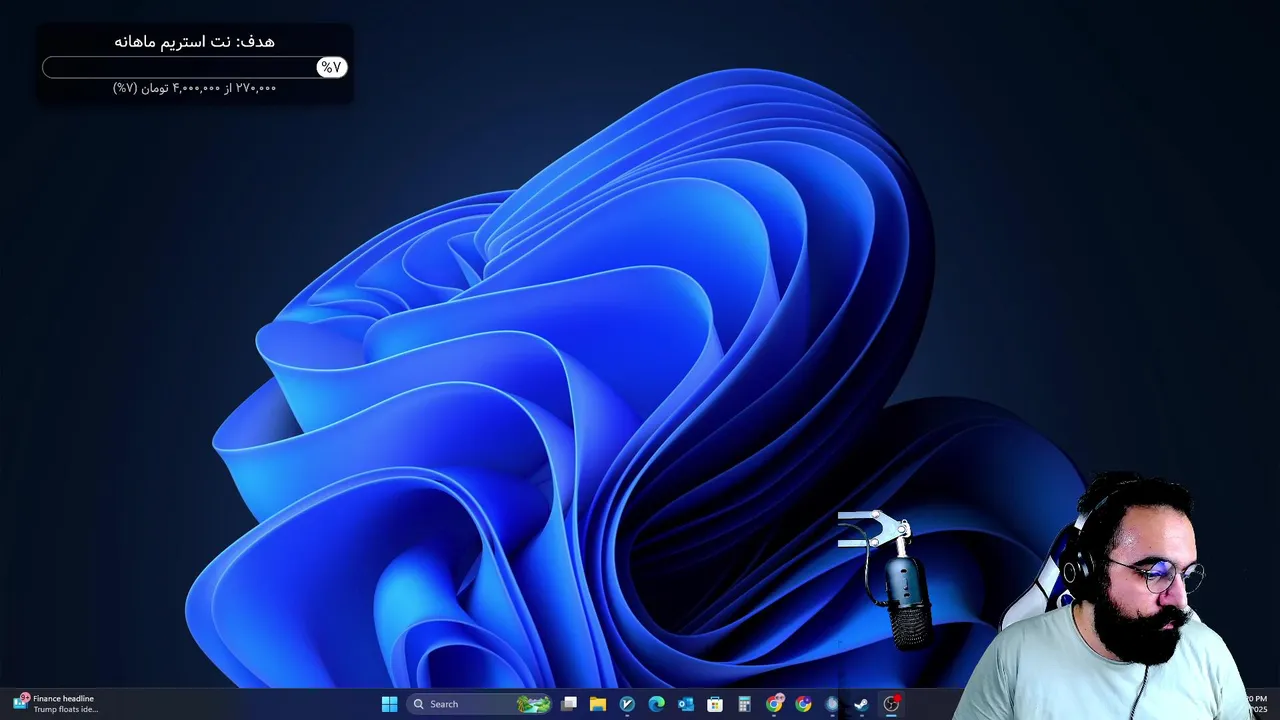This screenshot has width=1280, height=720.
Task: Open Microsoft Store from taskbar
Action: tap(715, 704)
